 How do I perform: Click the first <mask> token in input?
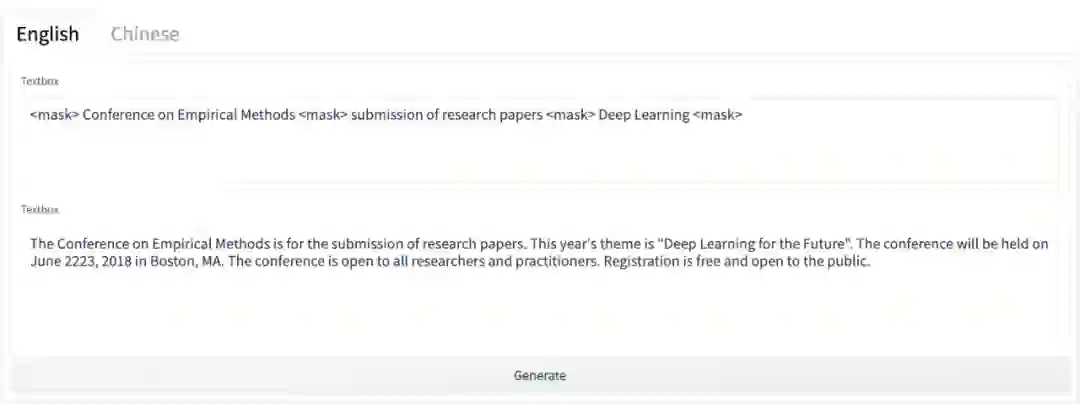point(54,115)
